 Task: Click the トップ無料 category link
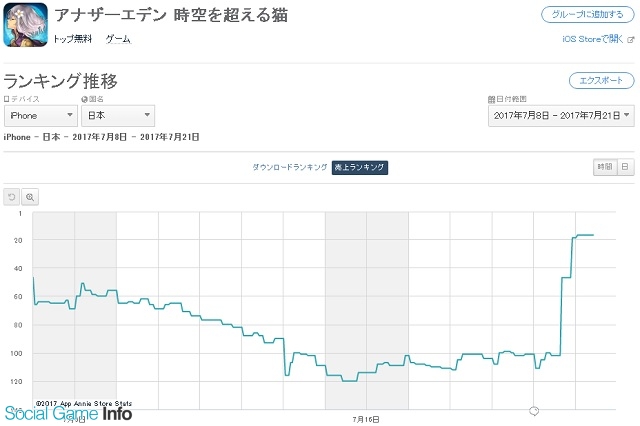click(x=73, y=39)
